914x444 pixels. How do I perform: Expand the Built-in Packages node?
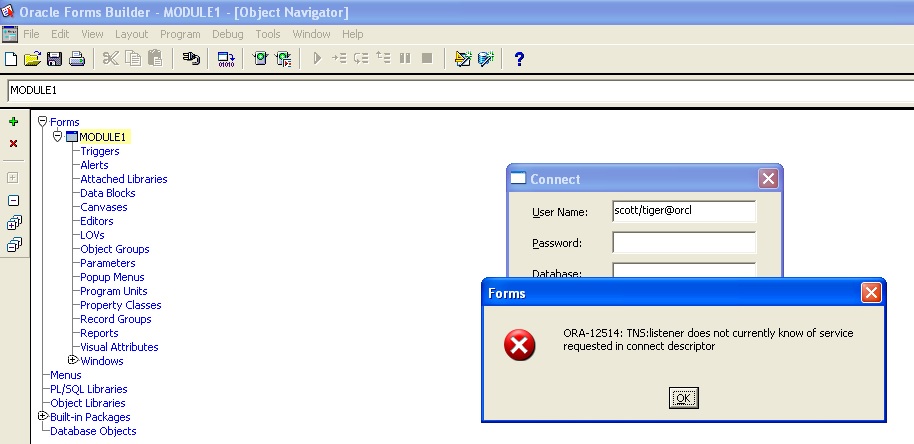pos(42,416)
